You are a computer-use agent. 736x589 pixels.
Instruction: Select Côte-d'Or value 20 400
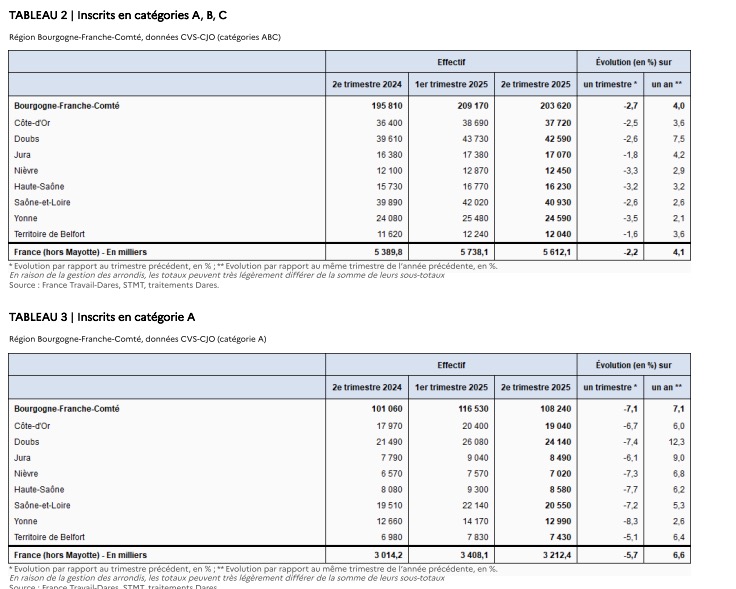click(x=475, y=426)
